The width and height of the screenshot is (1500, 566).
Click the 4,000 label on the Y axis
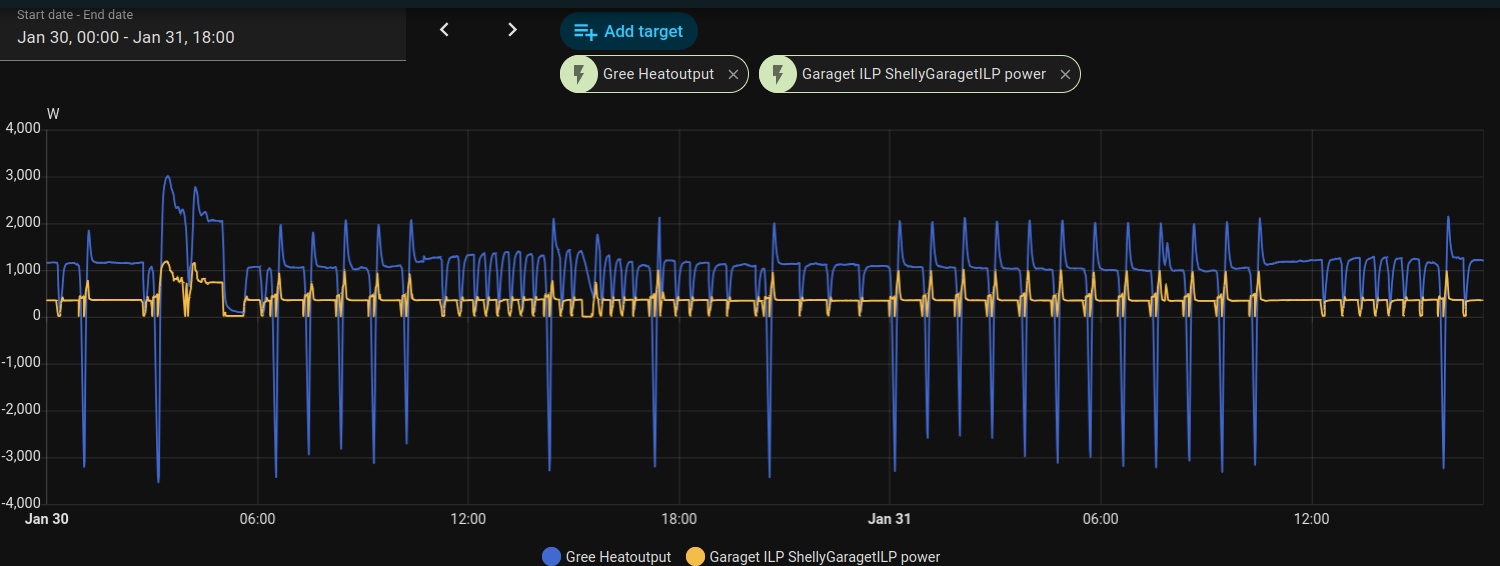(23, 129)
